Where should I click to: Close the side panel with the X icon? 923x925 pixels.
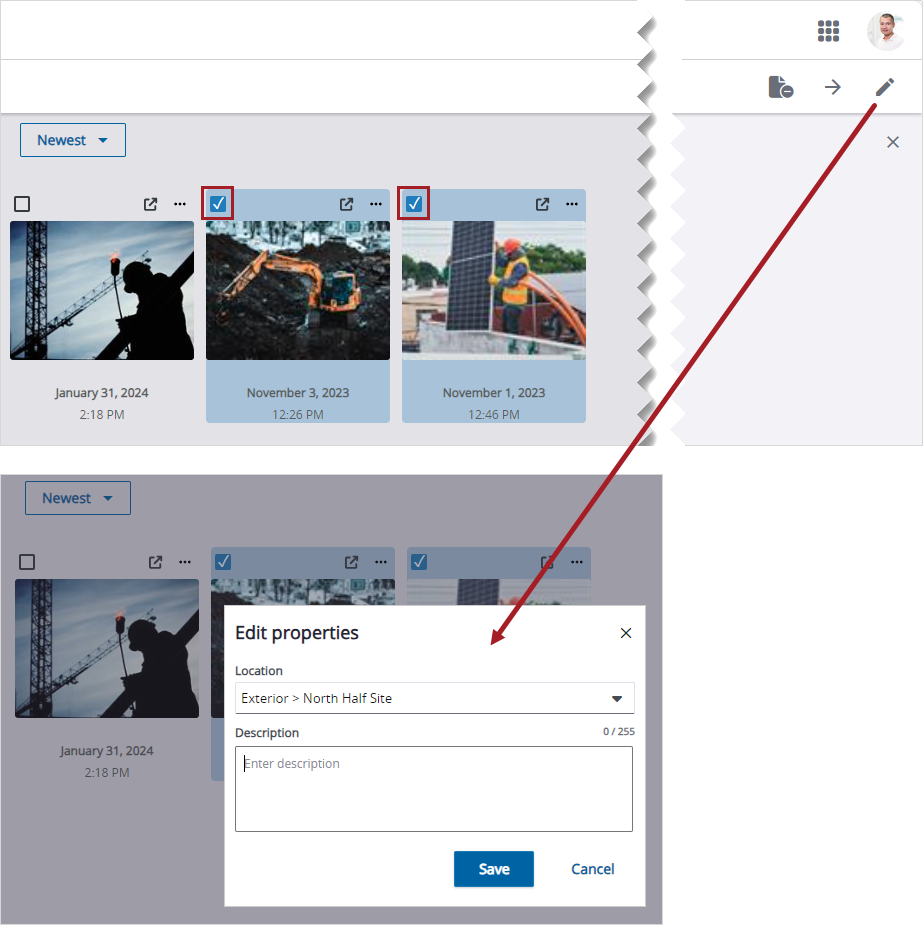pyautogui.click(x=893, y=142)
